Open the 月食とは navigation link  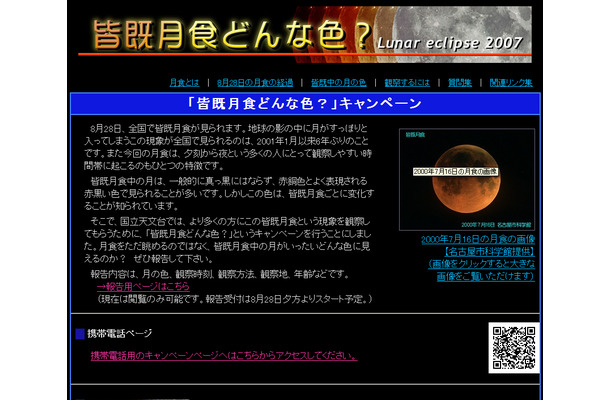point(183,82)
